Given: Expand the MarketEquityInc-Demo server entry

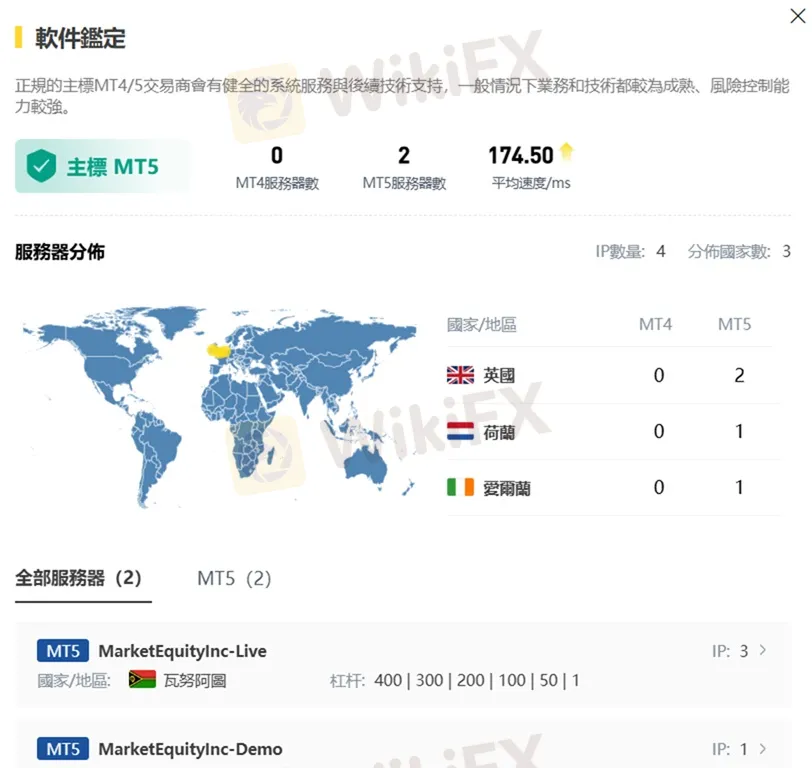Looking at the screenshot, I should click(400, 748).
